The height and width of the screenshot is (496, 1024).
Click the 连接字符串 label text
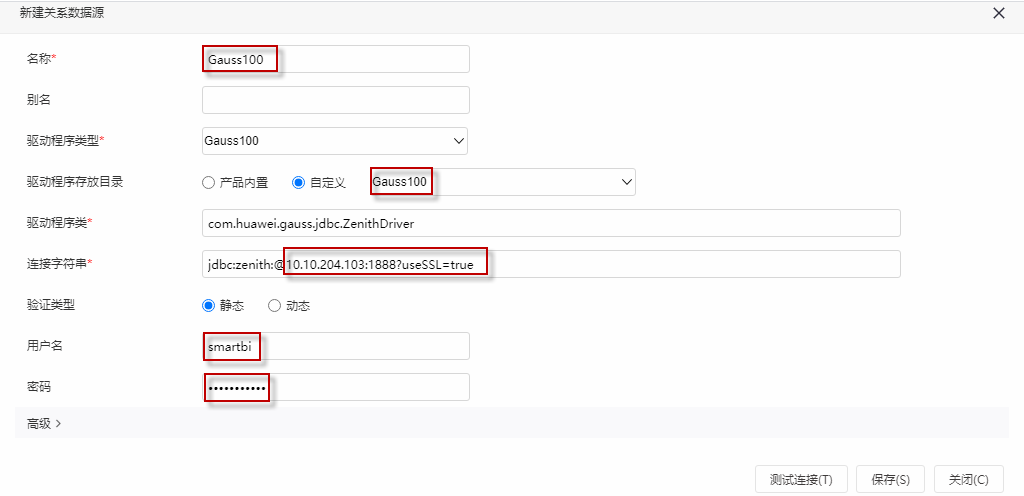pyautogui.click(x=59, y=264)
